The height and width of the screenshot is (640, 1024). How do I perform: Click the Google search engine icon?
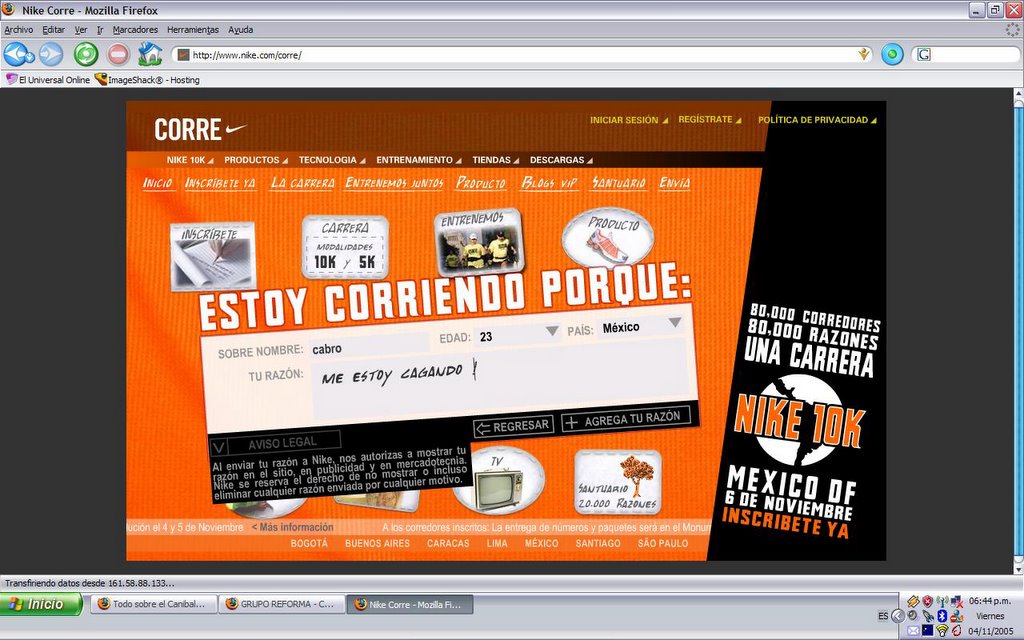coord(923,55)
